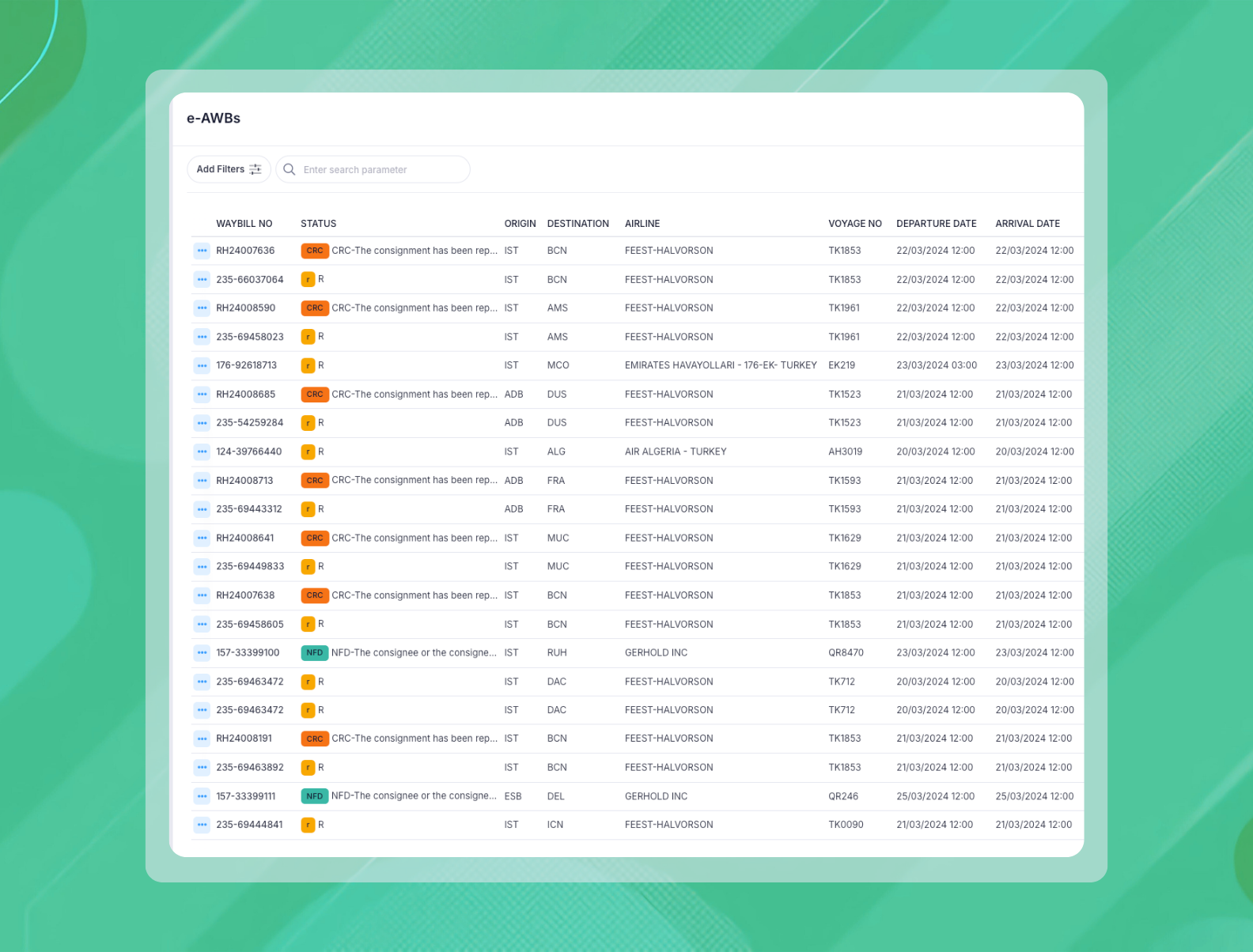The width and height of the screenshot is (1253, 952).
Task: Select waybill number 124-39766440
Action: click(x=249, y=452)
